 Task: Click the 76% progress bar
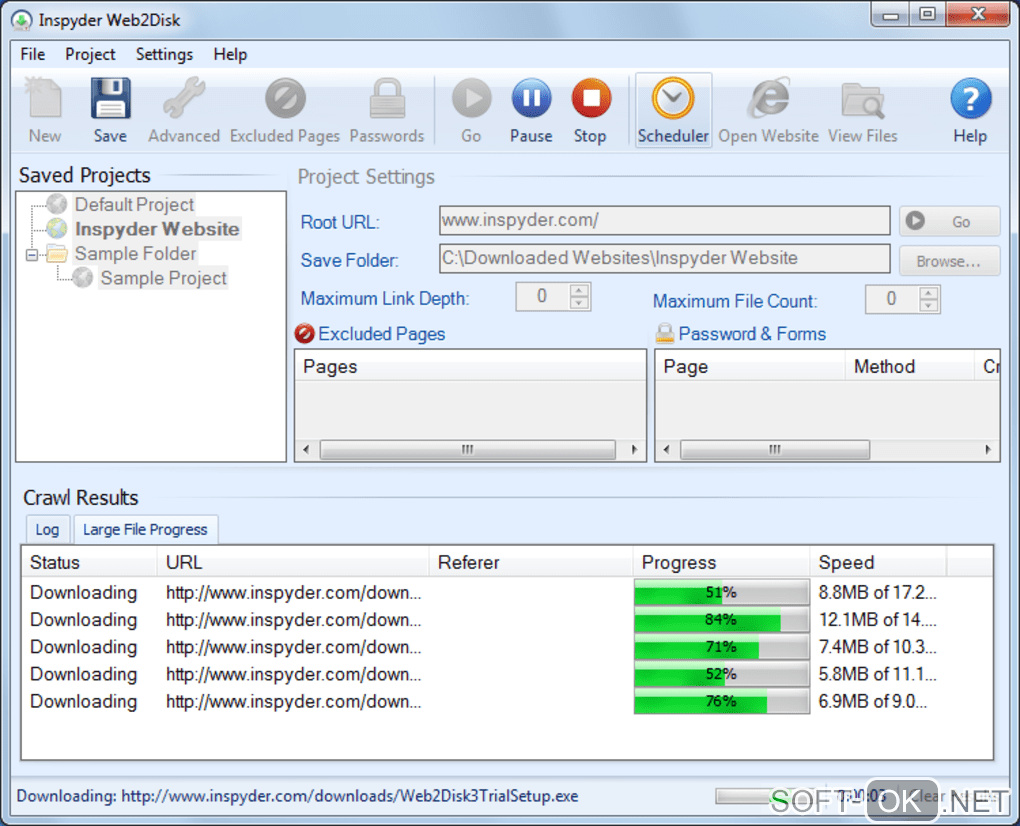pyautogui.click(x=721, y=702)
